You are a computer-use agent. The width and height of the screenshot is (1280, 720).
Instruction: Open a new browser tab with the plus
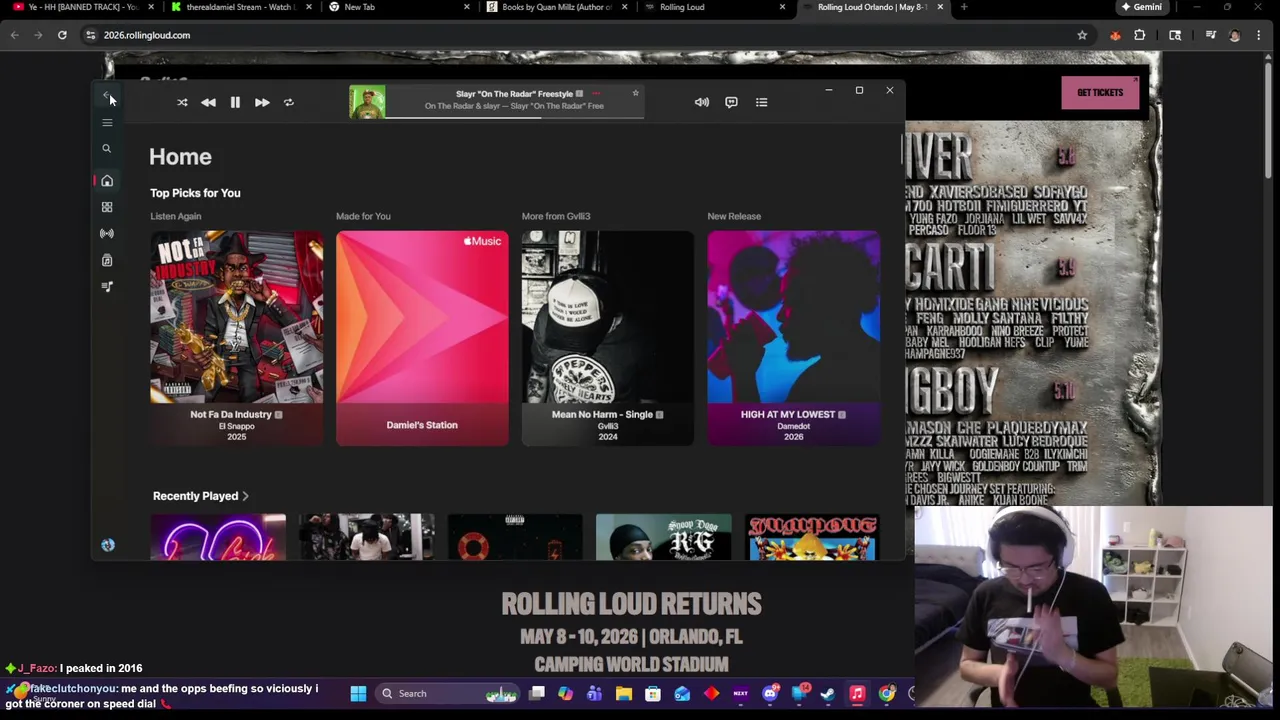point(964,7)
